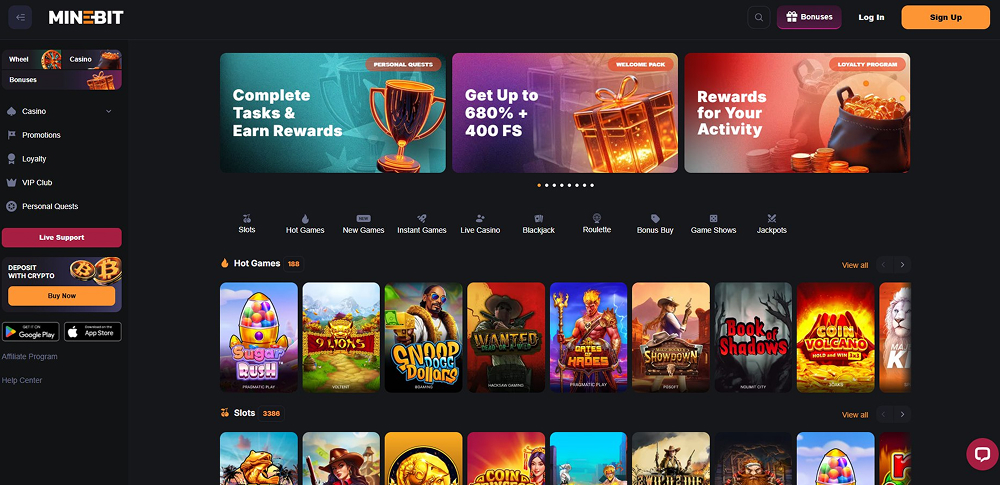Open the Get Up to 680% welcome banner
The image size is (1000, 485).
pos(565,113)
